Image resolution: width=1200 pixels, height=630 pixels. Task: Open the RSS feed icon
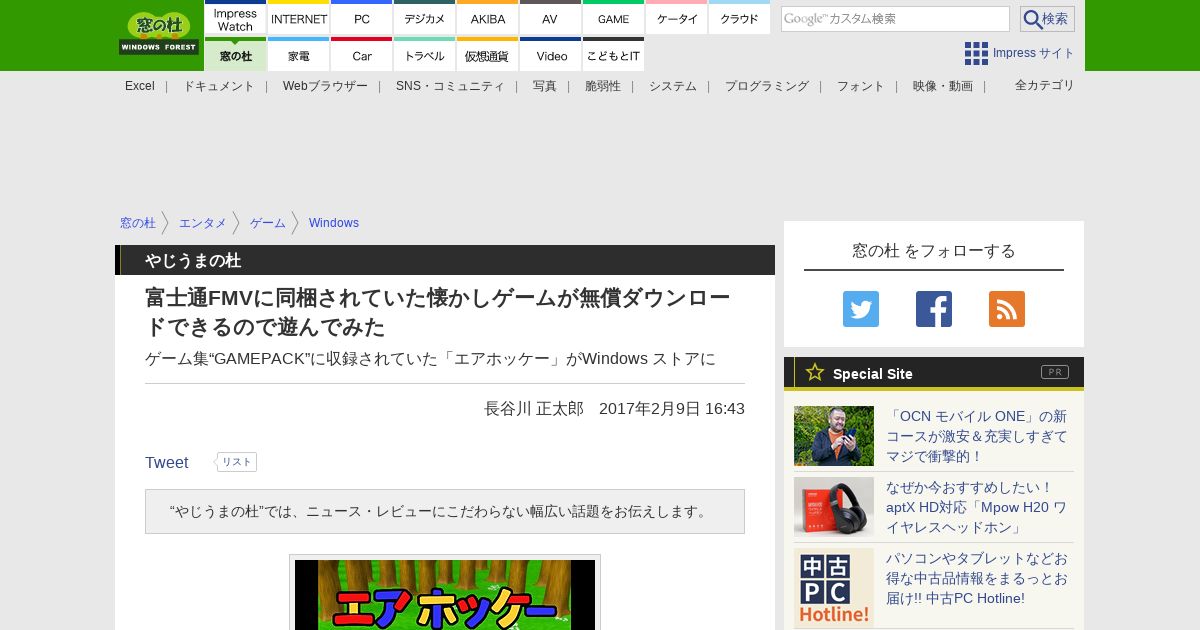tap(1007, 309)
